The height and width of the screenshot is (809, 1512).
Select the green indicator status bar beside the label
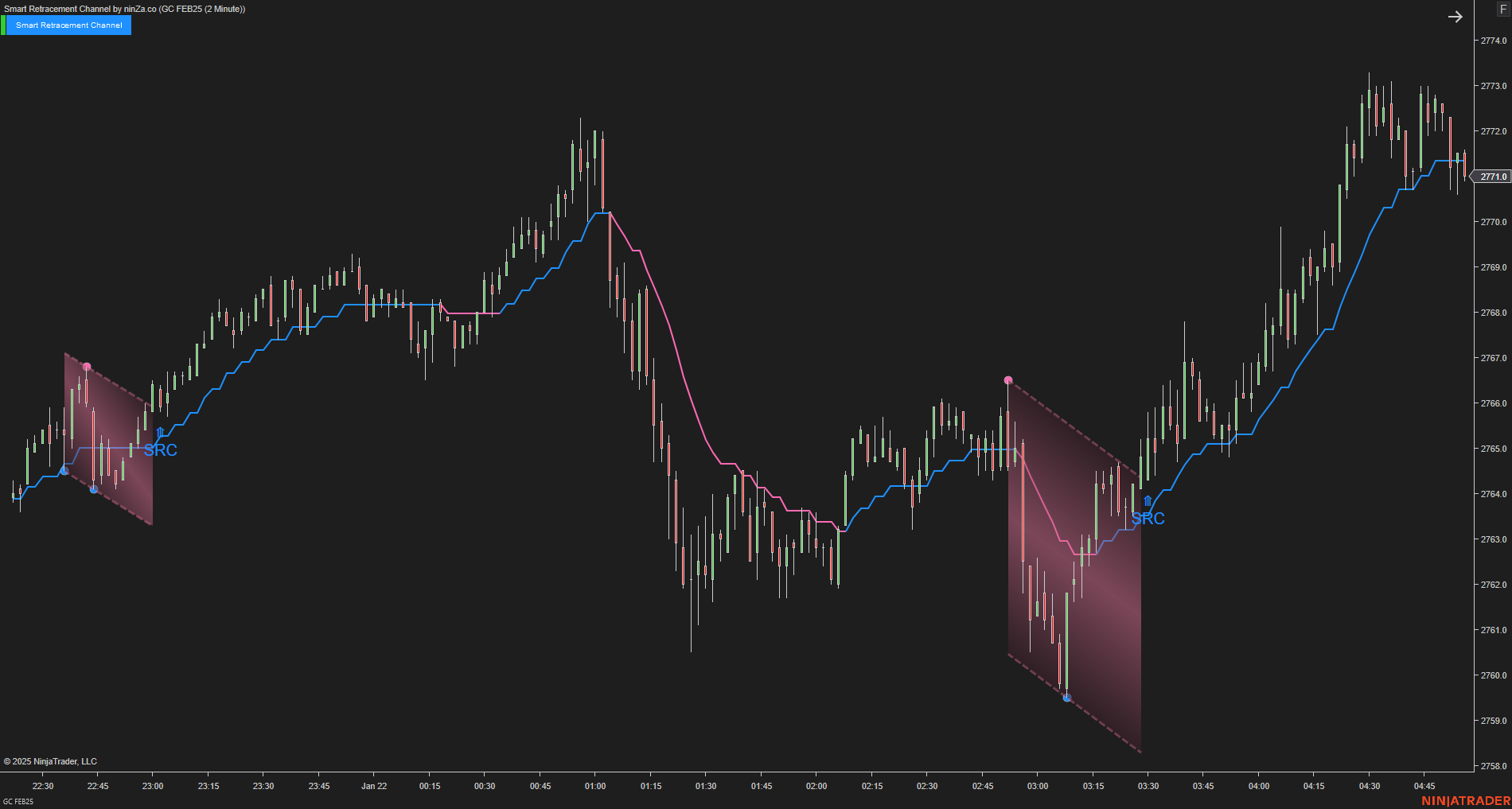tap(6, 25)
